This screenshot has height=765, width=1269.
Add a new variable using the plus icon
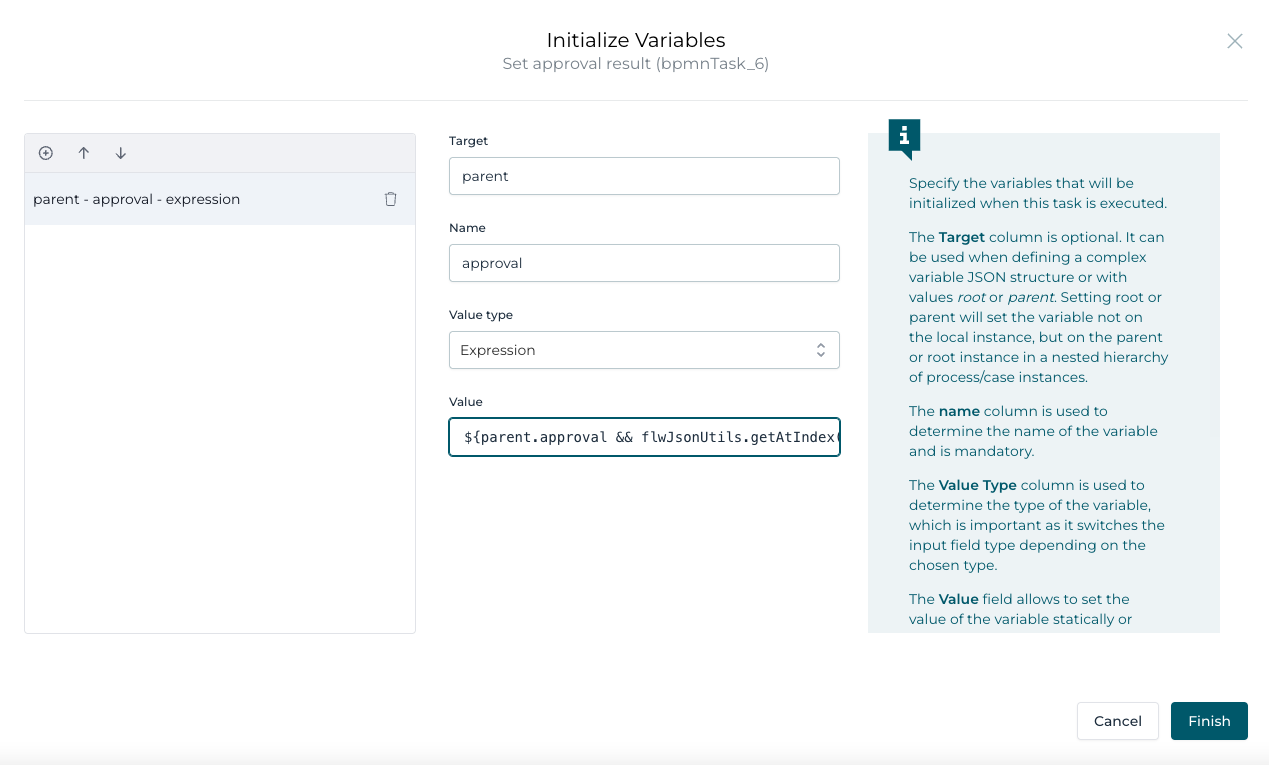[45, 152]
